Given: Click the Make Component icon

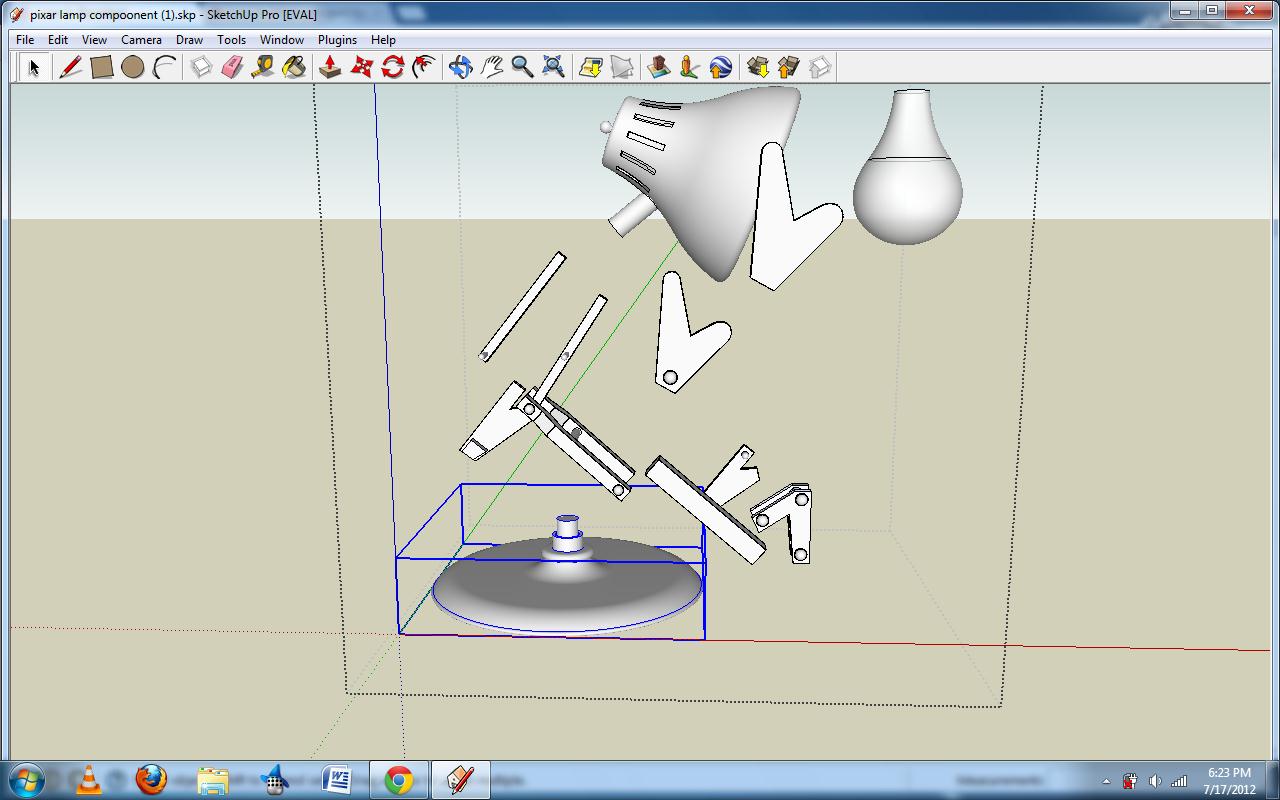Looking at the screenshot, I should [x=201, y=67].
